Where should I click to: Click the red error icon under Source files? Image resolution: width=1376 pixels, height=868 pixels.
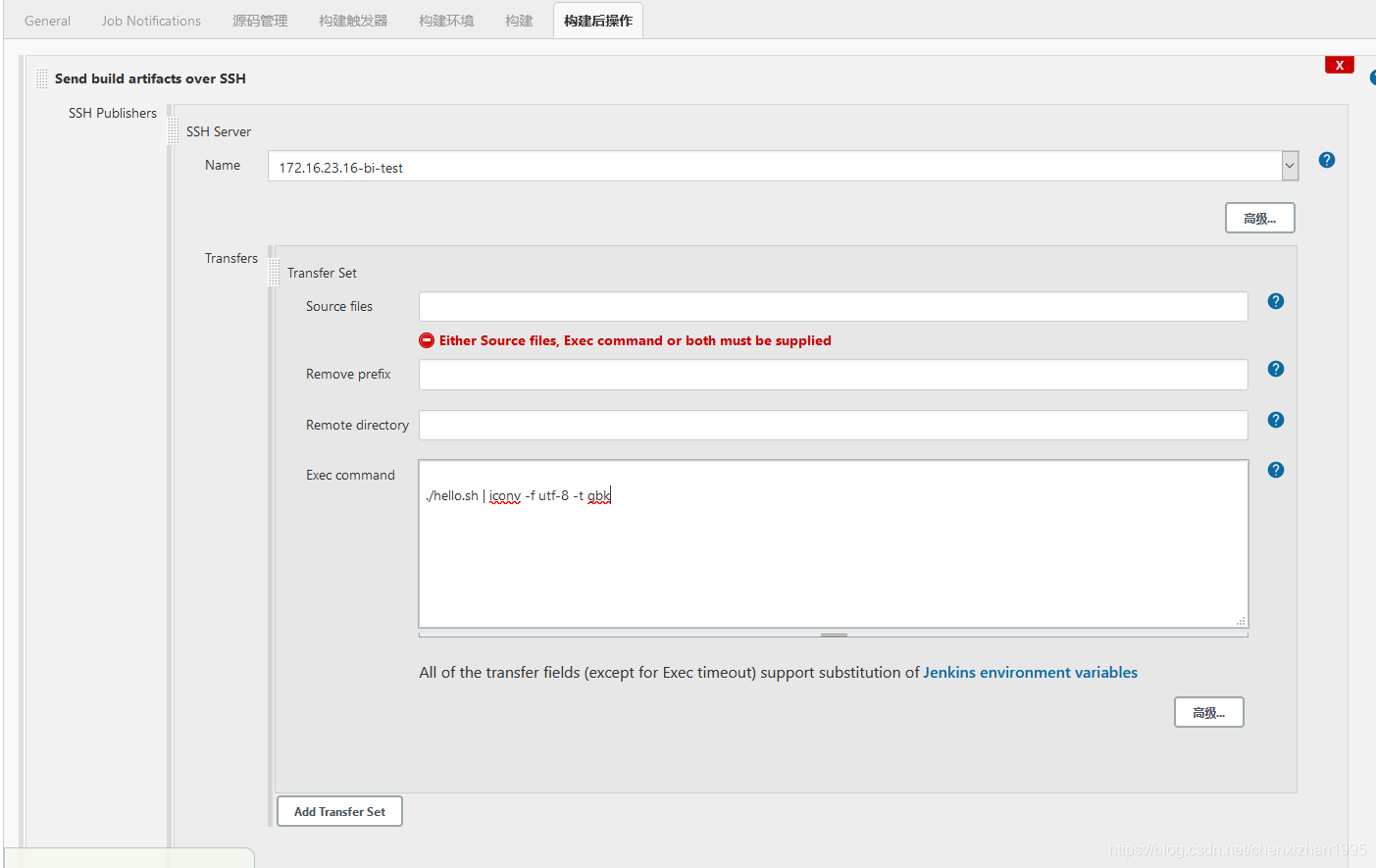click(x=427, y=340)
